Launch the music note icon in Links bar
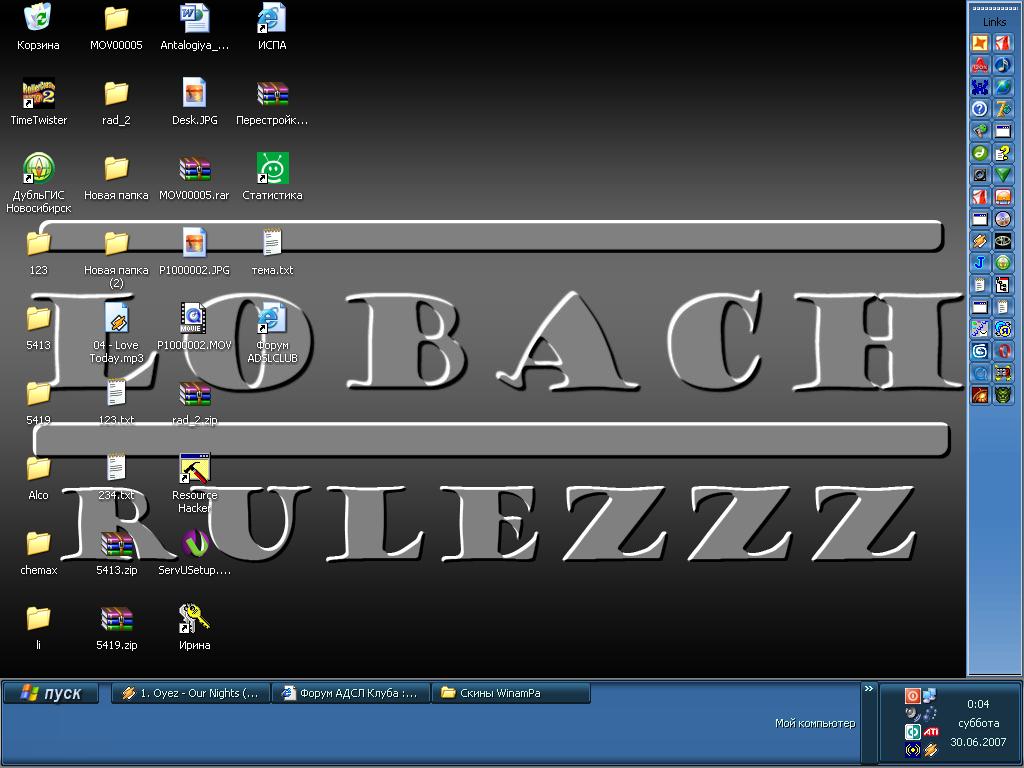This screenshot has width=1024, height=768. tap(1003, 65)
